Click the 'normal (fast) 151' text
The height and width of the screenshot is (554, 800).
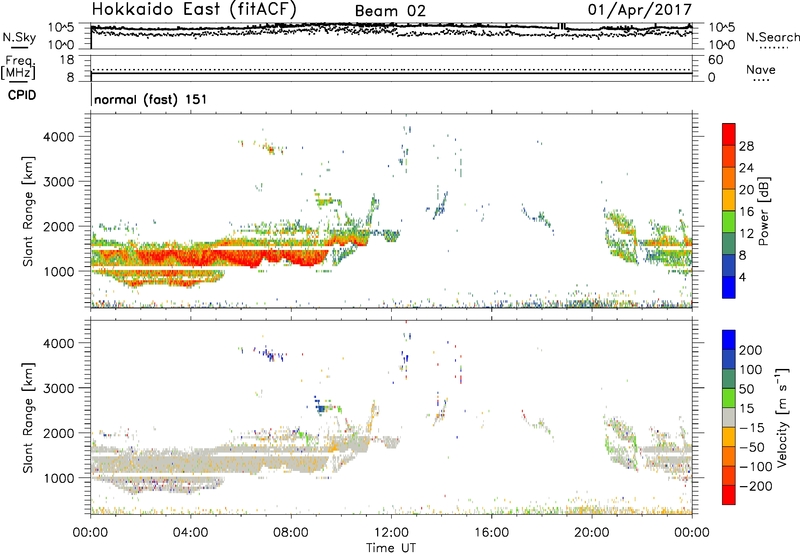click(151, 99)
